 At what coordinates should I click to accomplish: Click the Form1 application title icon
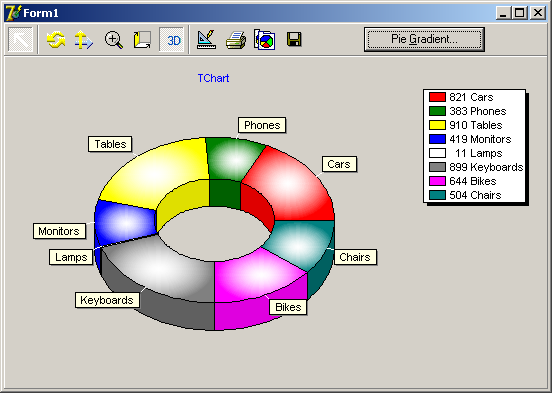(x=13, y=13)
